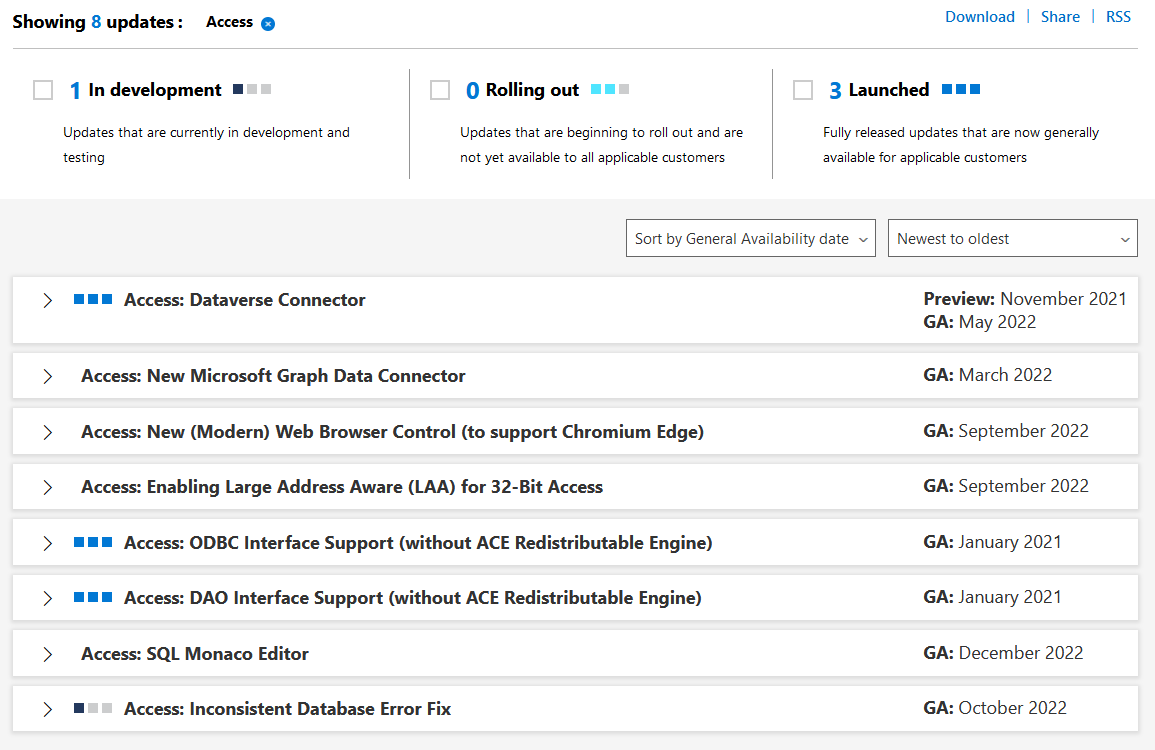Click the In development status squares in summary
The image size is (1155, 750).
[252, 89]
